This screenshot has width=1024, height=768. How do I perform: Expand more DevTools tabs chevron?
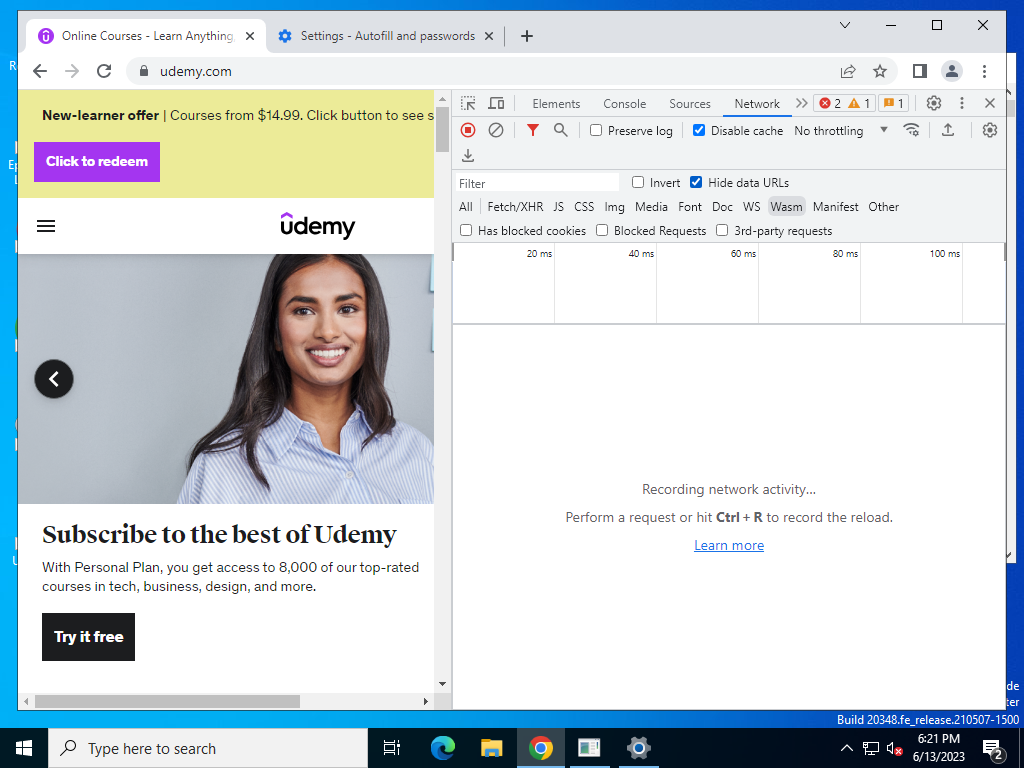tap(801, 103)
